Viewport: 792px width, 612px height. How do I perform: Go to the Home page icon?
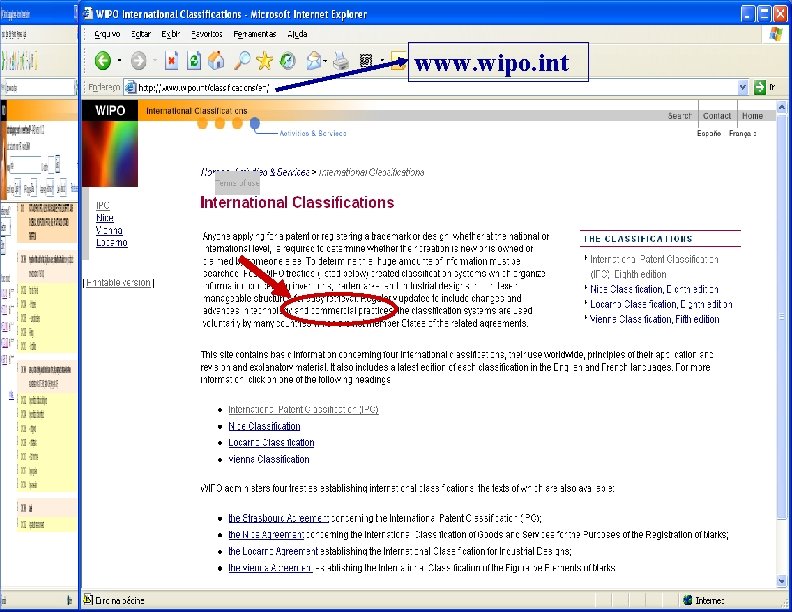pos(216,61)
